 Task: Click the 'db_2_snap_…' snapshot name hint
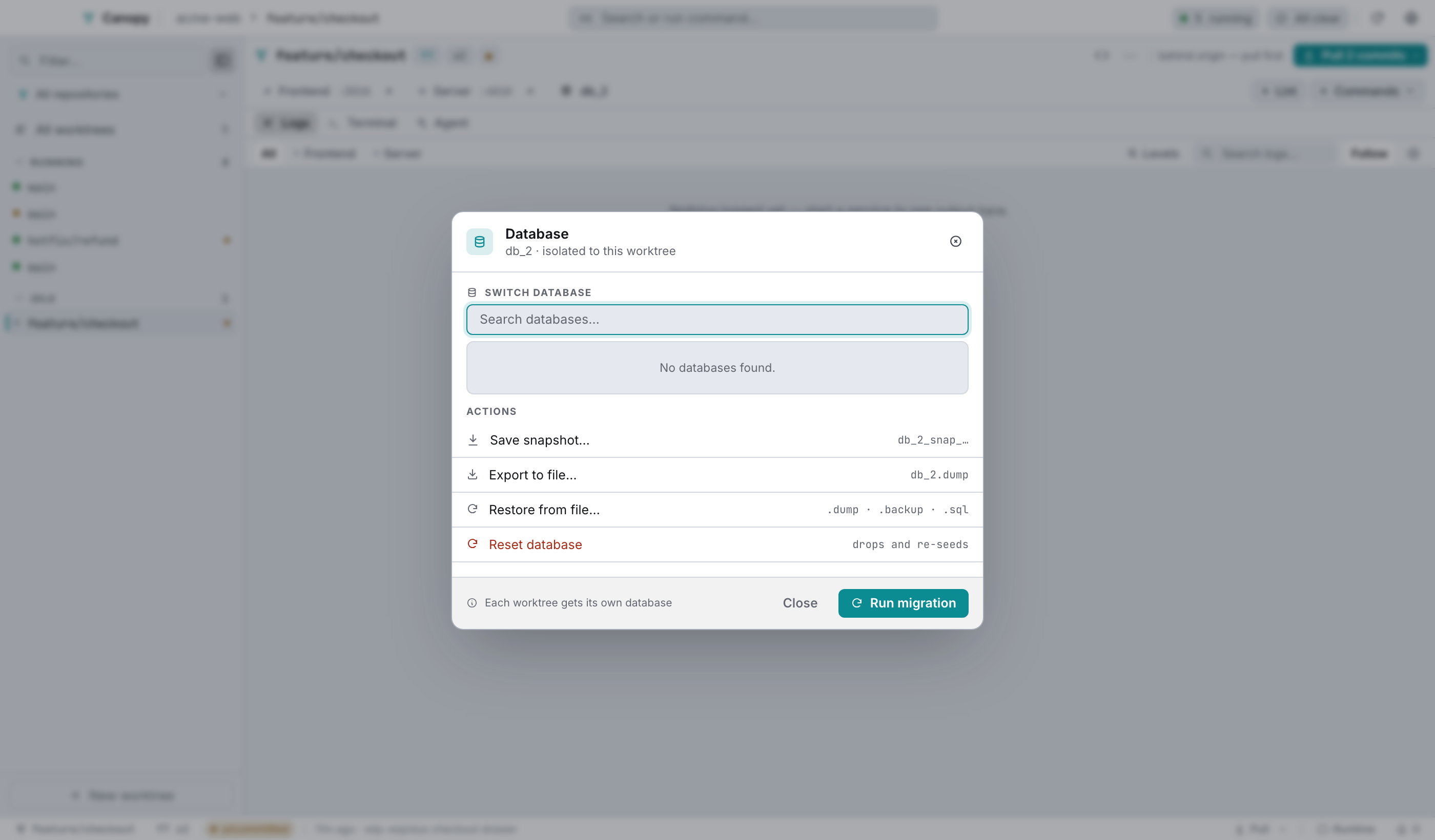click(933, 440)
